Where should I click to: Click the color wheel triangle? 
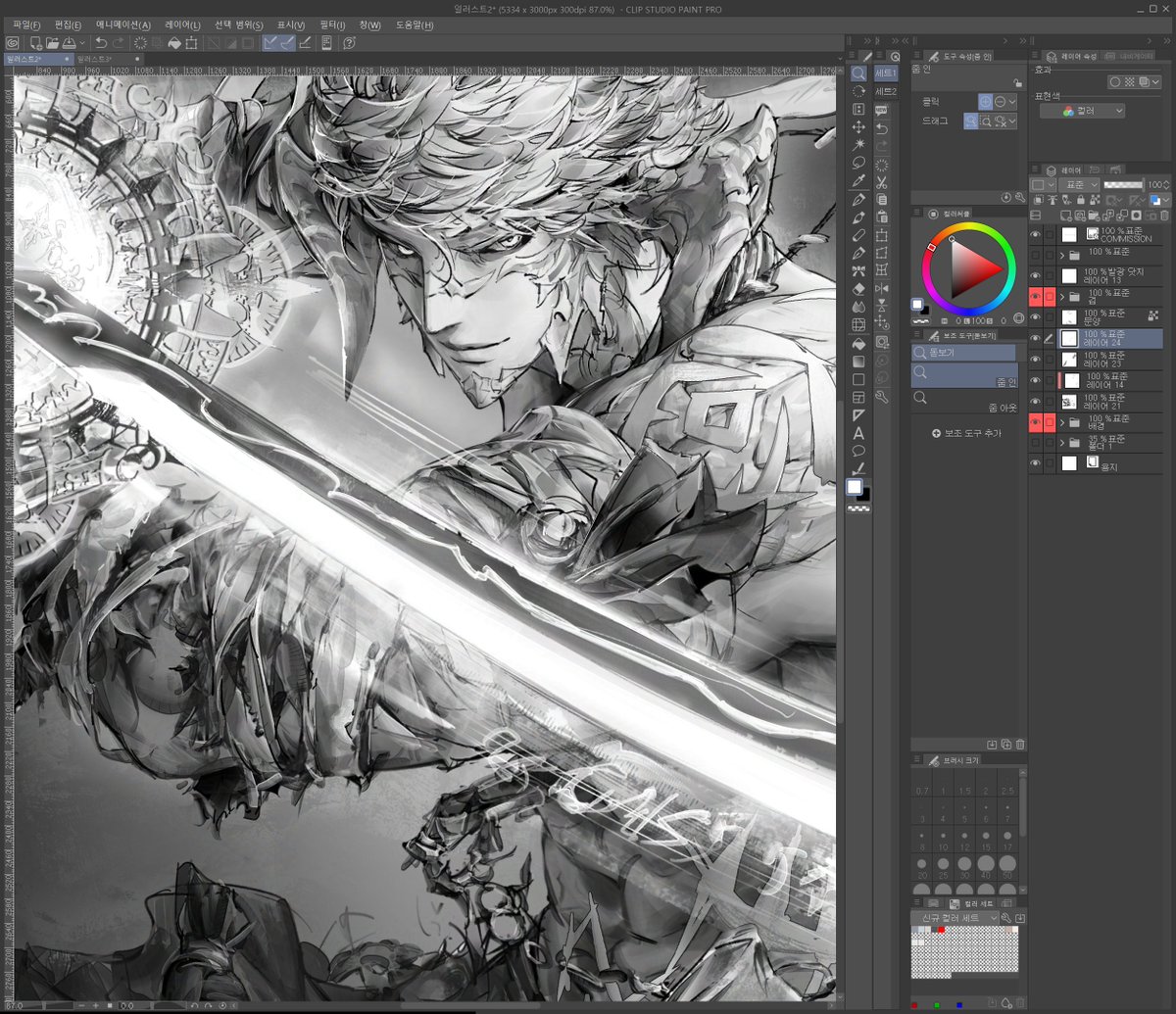972,267
